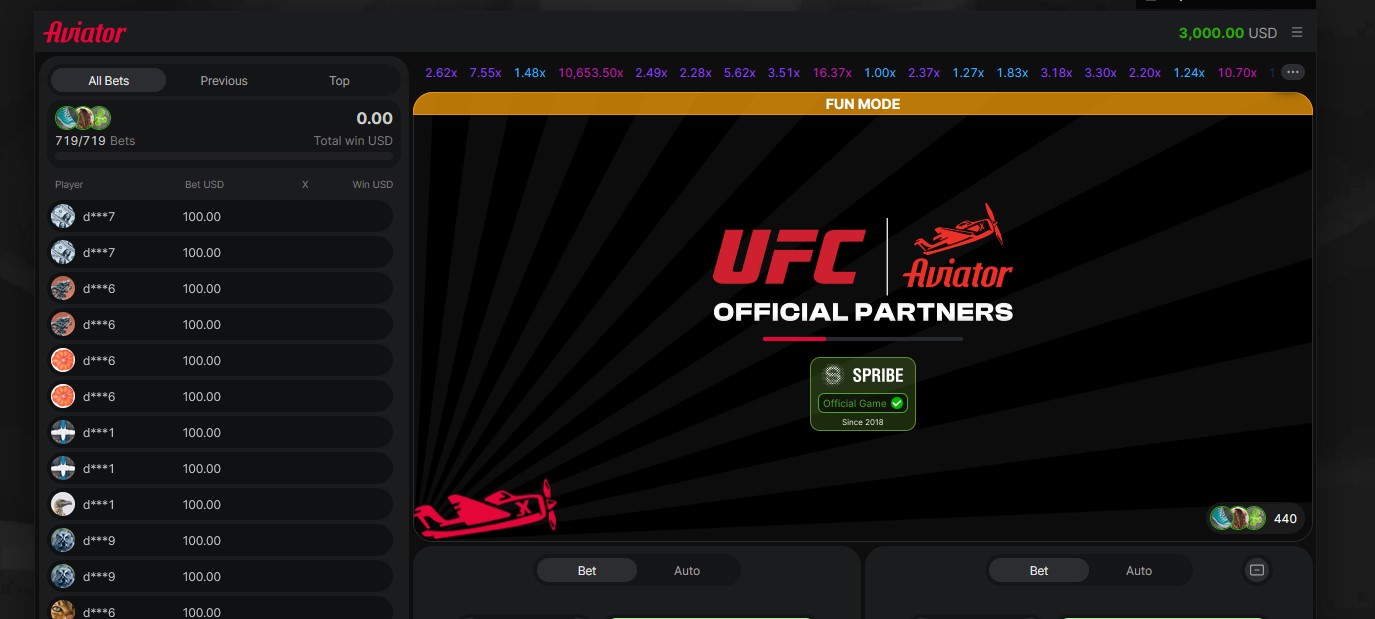Click the Aviator logo in the header
The image size is (1375, 619).
tap(85, 33)
